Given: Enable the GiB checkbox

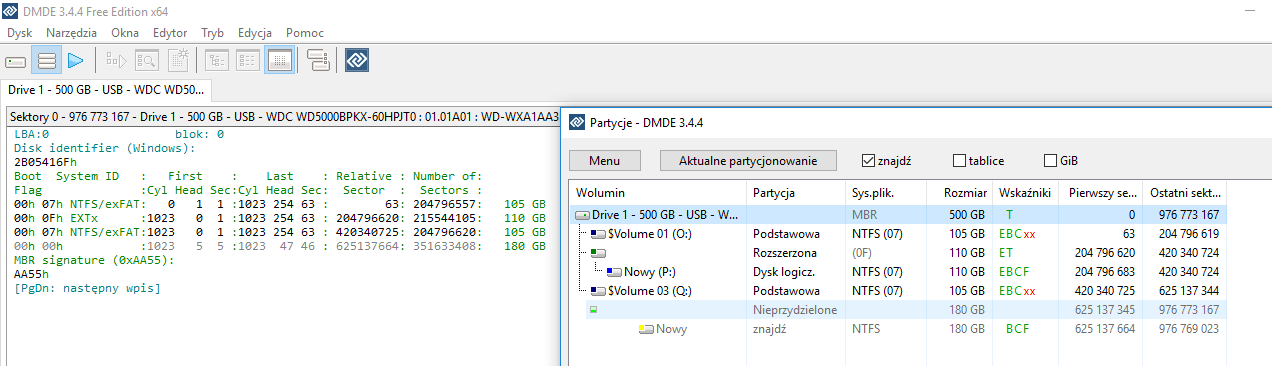Looking at the screenshot, I should click(1050, 160).
